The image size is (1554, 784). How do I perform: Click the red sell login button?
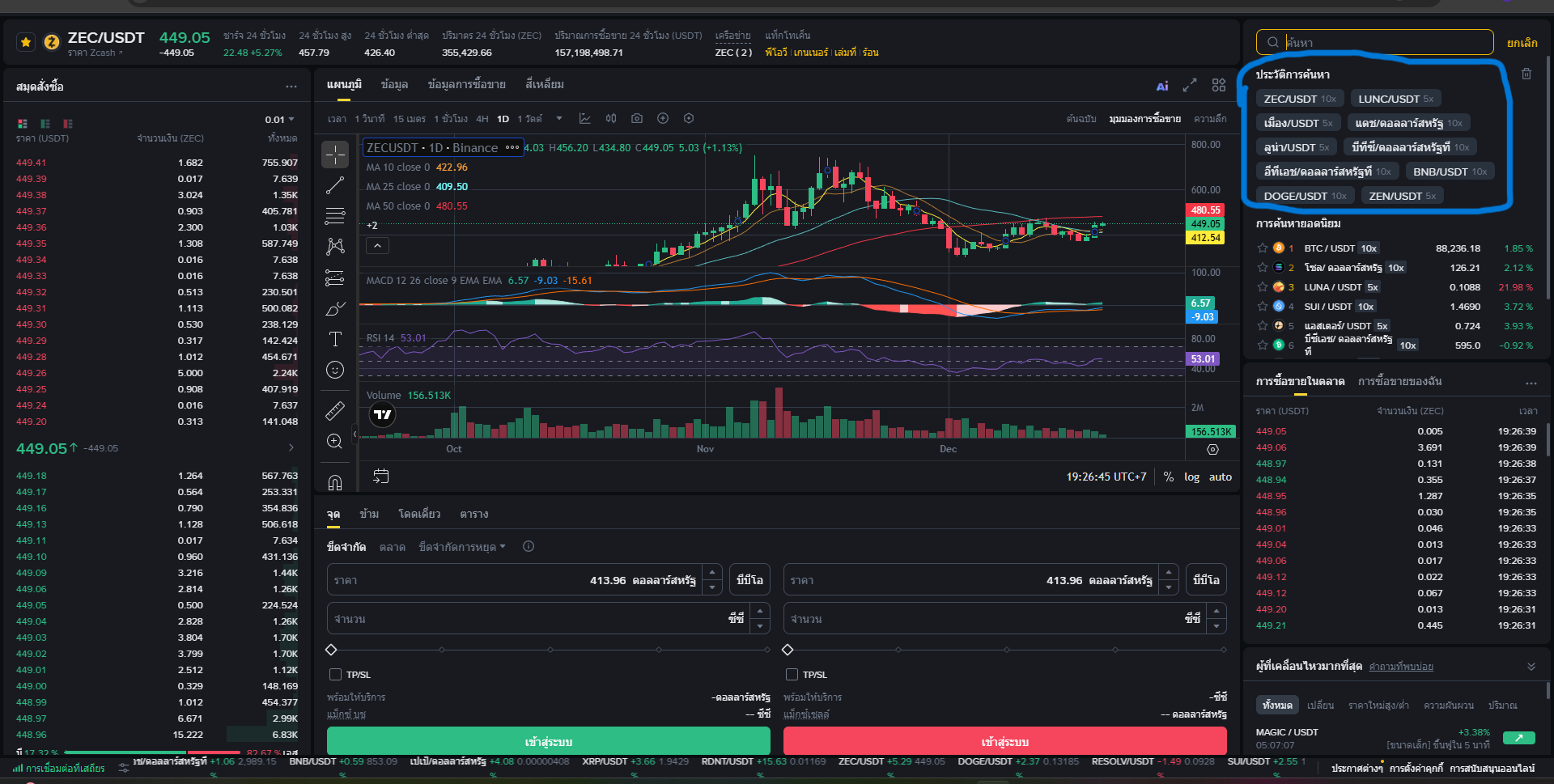(1005, 742)
